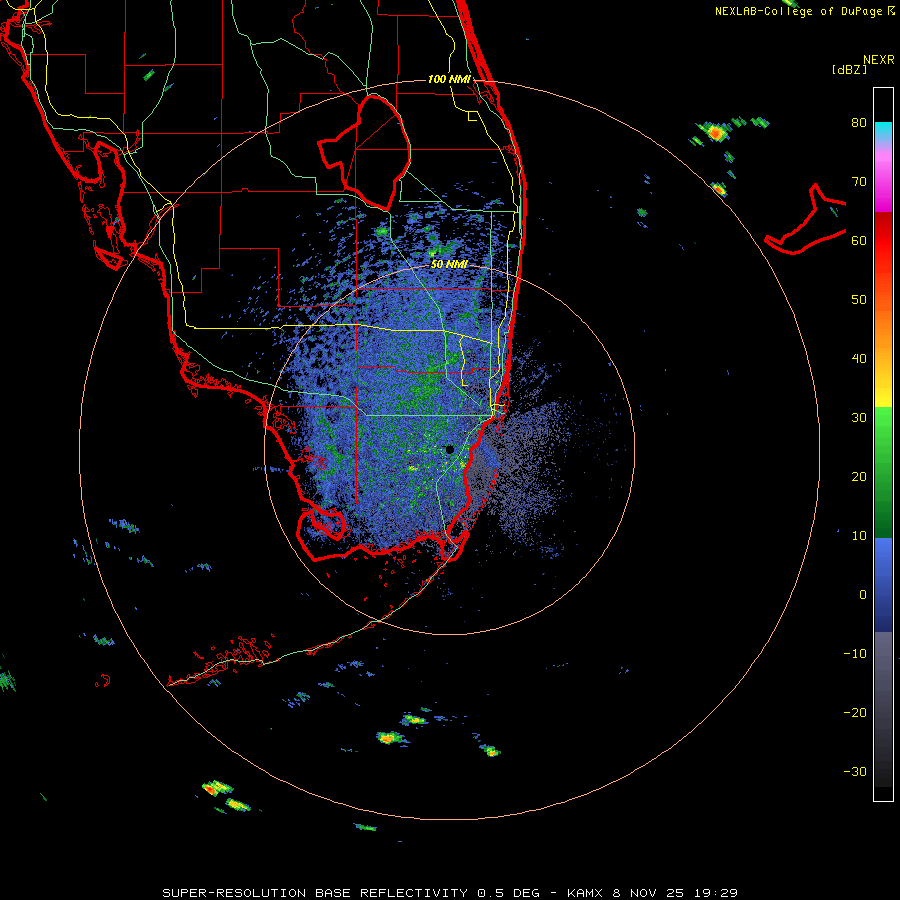
Task: Click the NEXLAB-College of DuPage label
Action: (804, 11)
